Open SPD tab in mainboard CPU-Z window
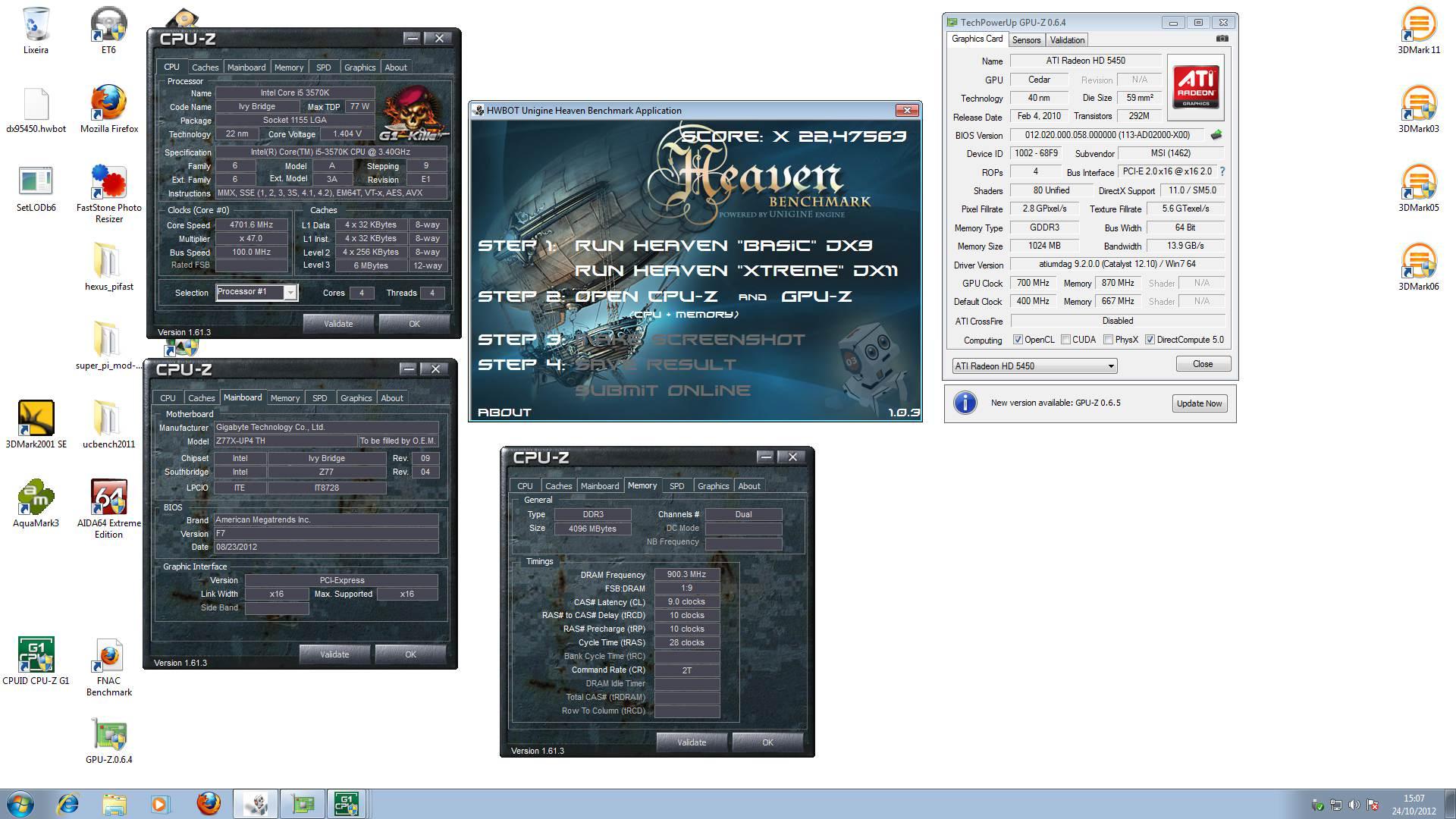The height and width of the screenshot is (819, 1456). 320,398
